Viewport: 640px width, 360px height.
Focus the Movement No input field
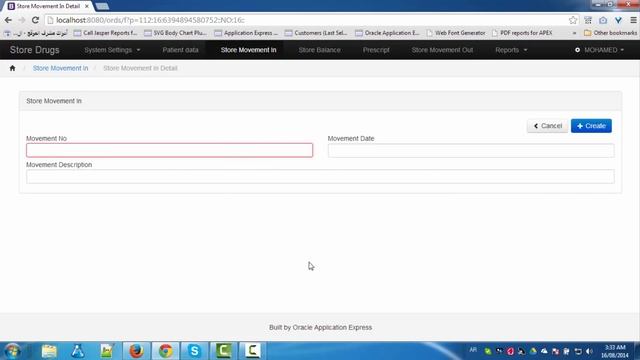coord(169,150)
